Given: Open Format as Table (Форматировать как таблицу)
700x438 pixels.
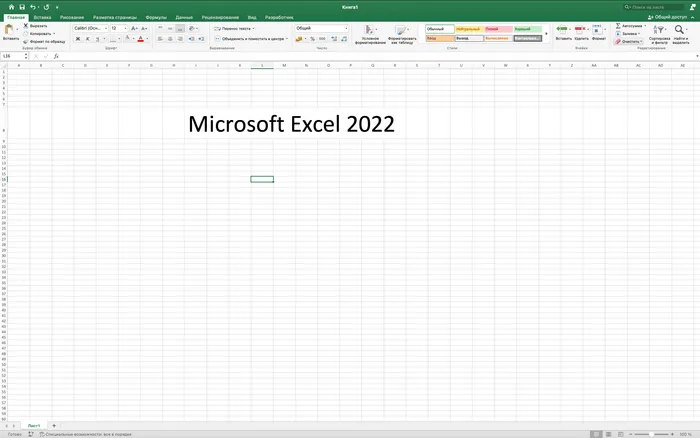Looking at the screenshot, I should pos(402,34).
